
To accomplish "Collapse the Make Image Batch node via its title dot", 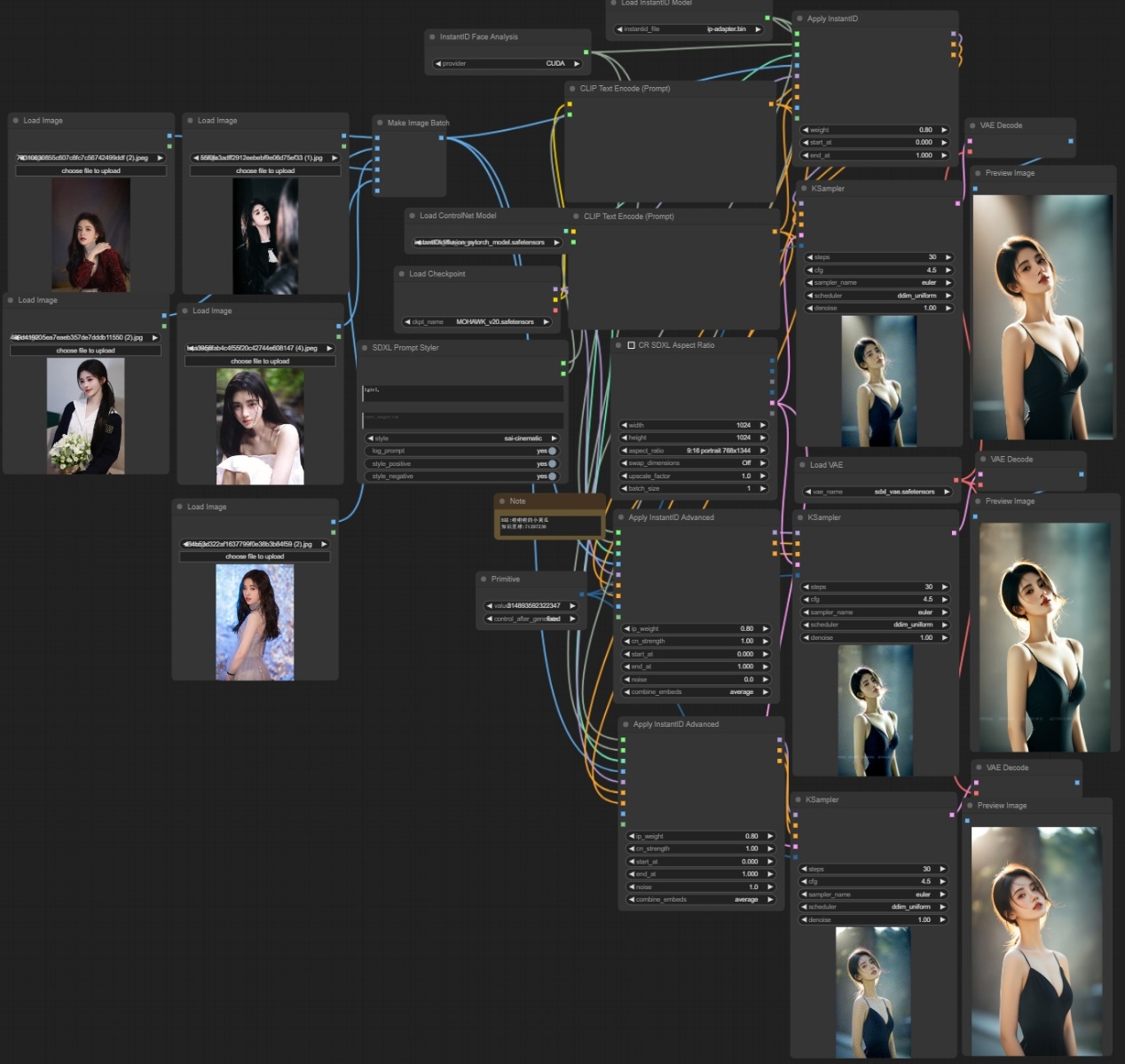I will click(x=379, y=123).
